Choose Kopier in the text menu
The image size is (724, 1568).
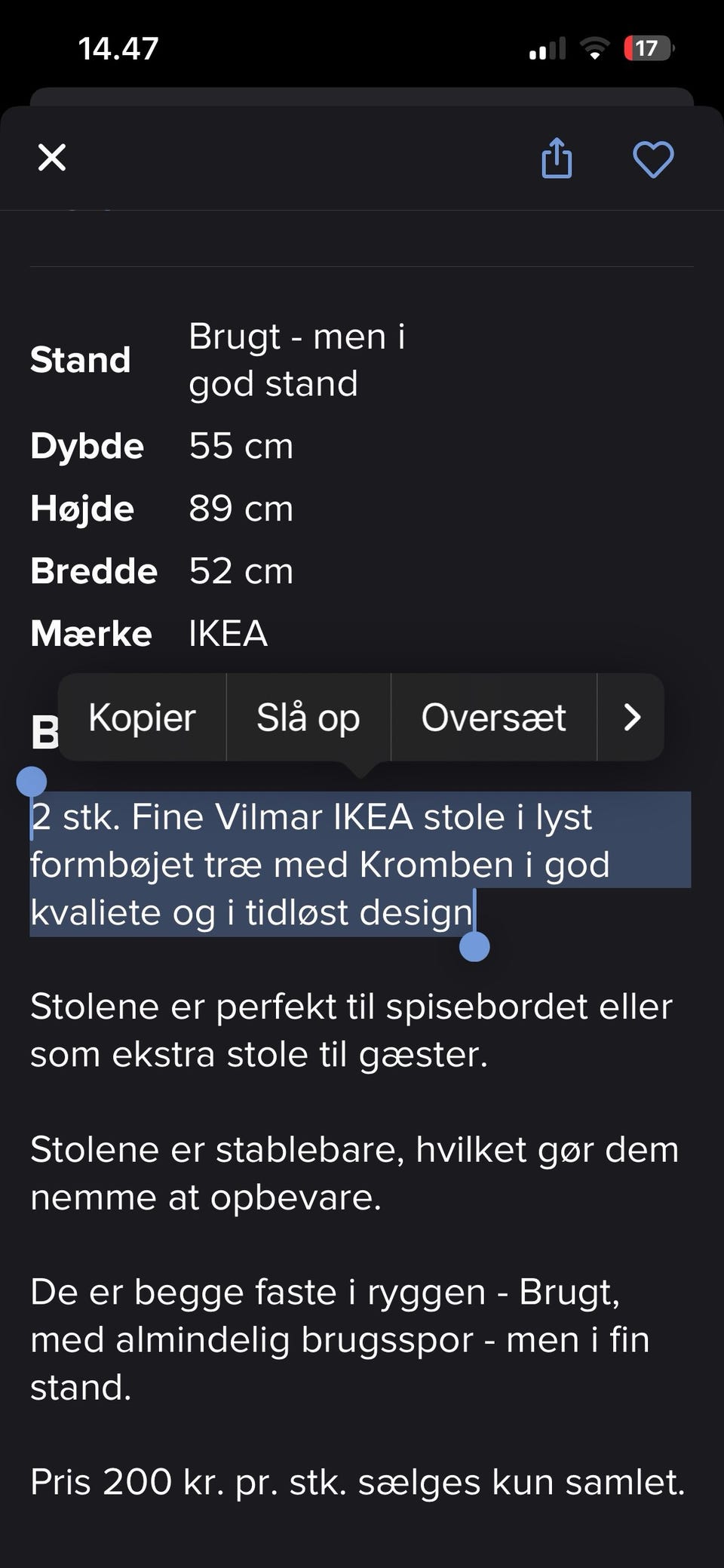142,717
